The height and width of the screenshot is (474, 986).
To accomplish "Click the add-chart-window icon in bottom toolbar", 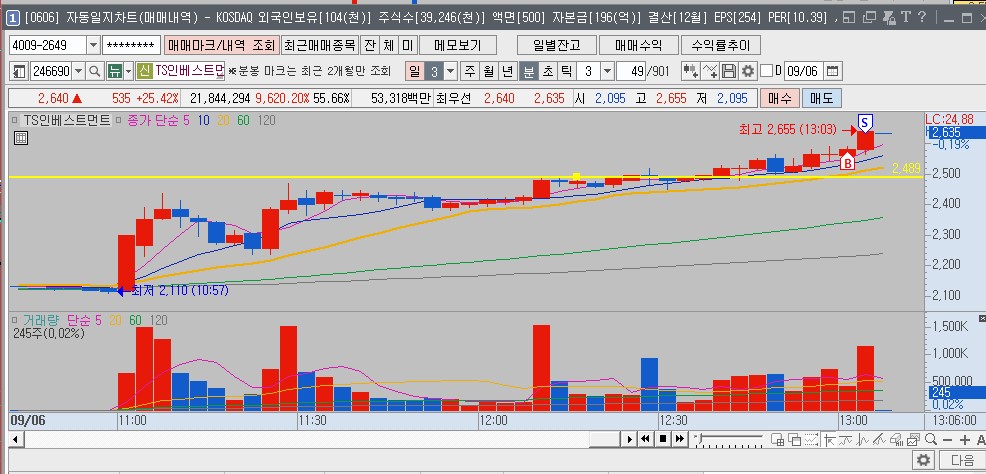I will (x=778, y=439).
